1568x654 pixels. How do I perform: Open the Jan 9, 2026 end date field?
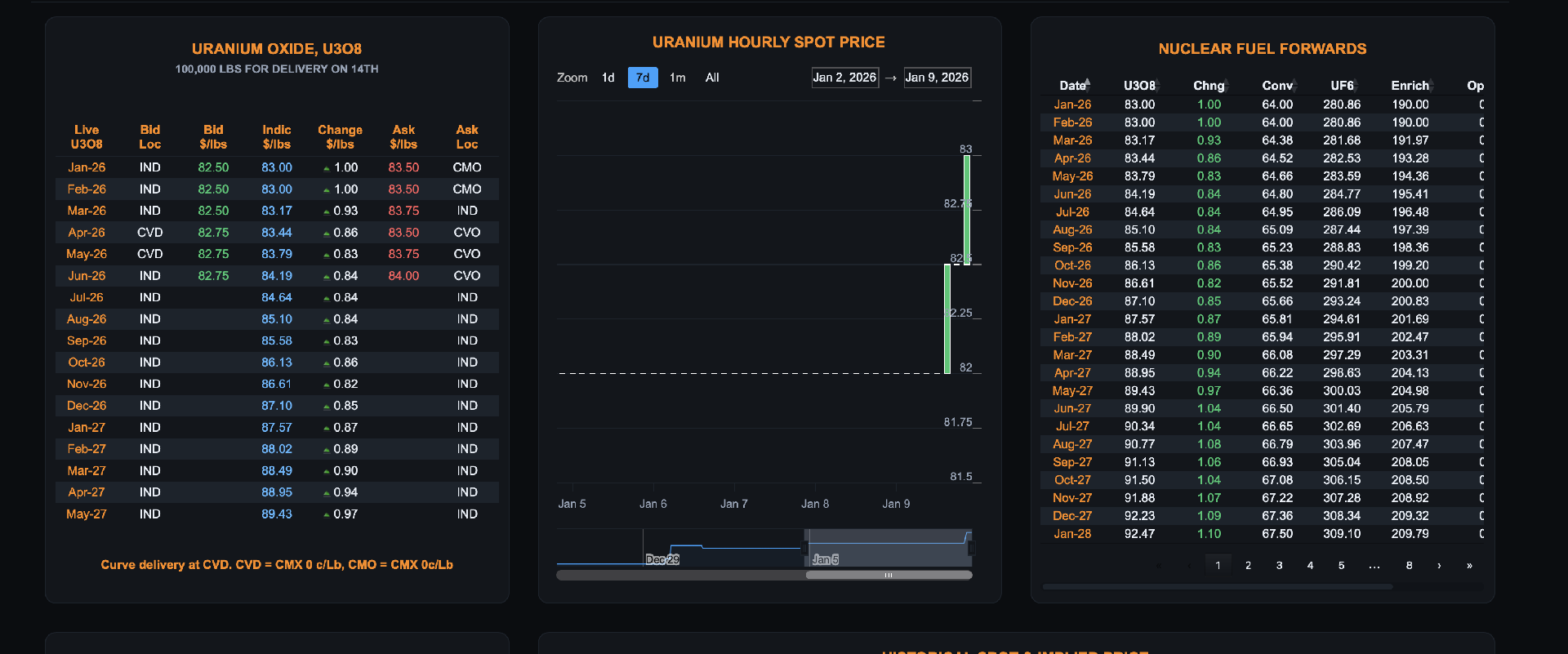pyautogui.click(x=937, y=78)
